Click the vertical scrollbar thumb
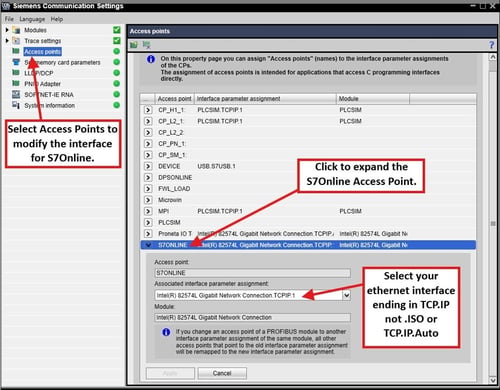 (493, 224)
